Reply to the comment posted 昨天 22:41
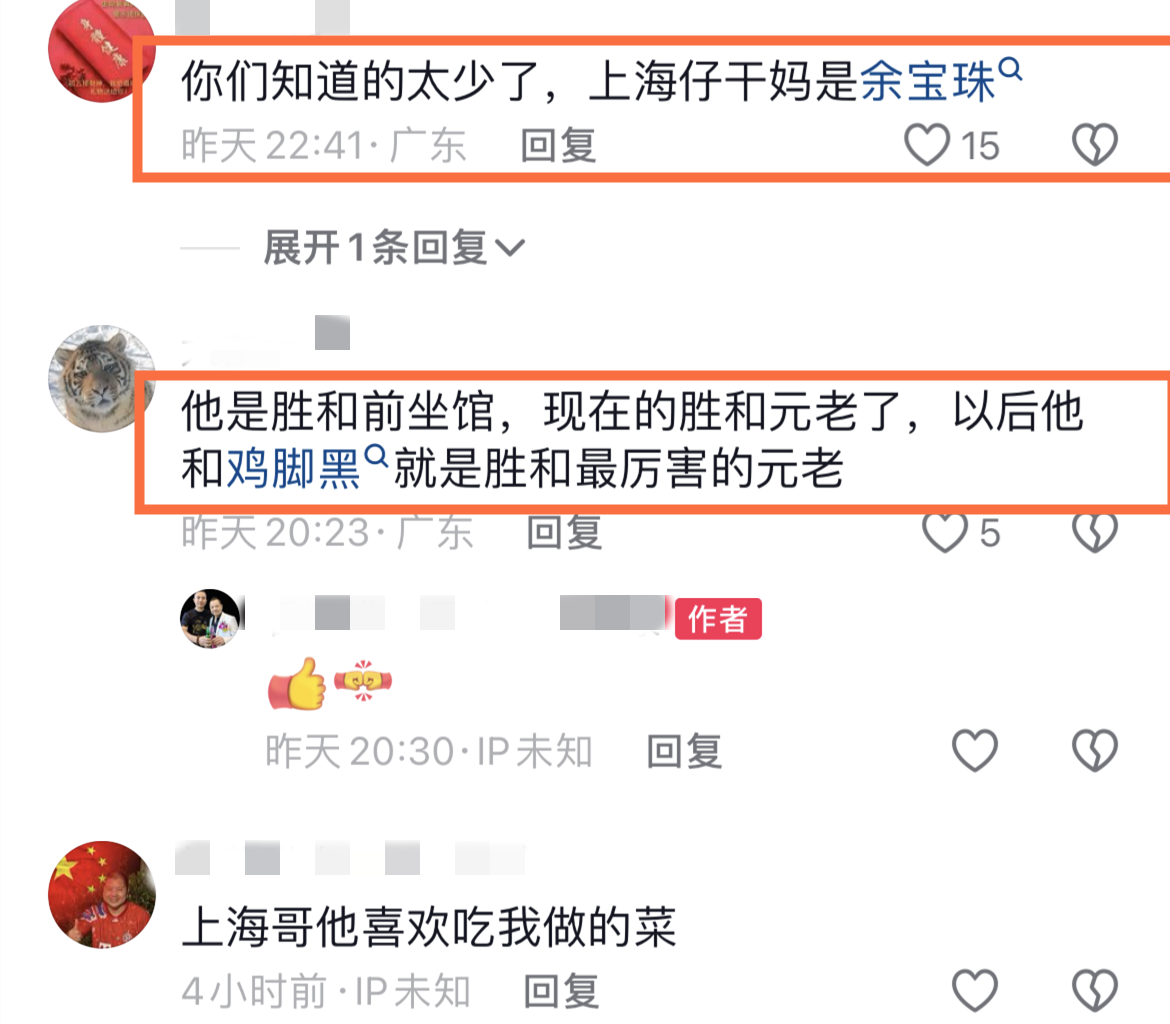The height and width of the screenshot is (1024, 1170). (x=558, y=146)
